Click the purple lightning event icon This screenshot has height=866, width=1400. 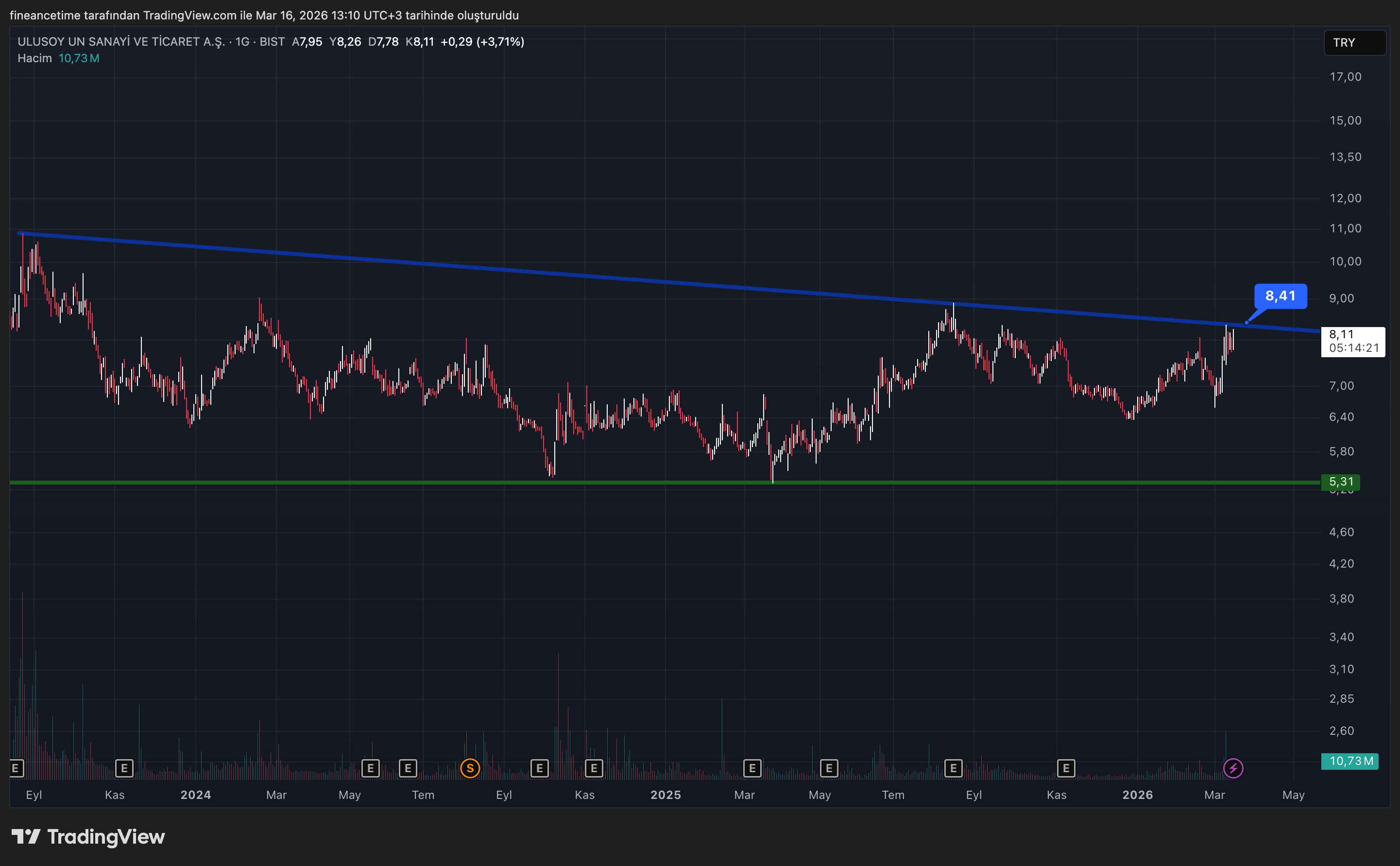click(x=1233, y=768)
